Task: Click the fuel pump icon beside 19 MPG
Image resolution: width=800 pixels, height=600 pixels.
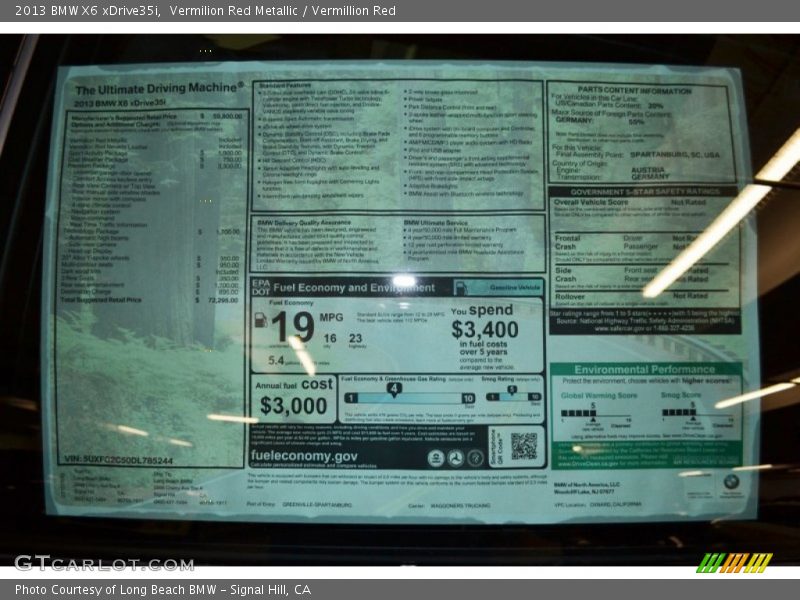Action: (x=260, y=320)
